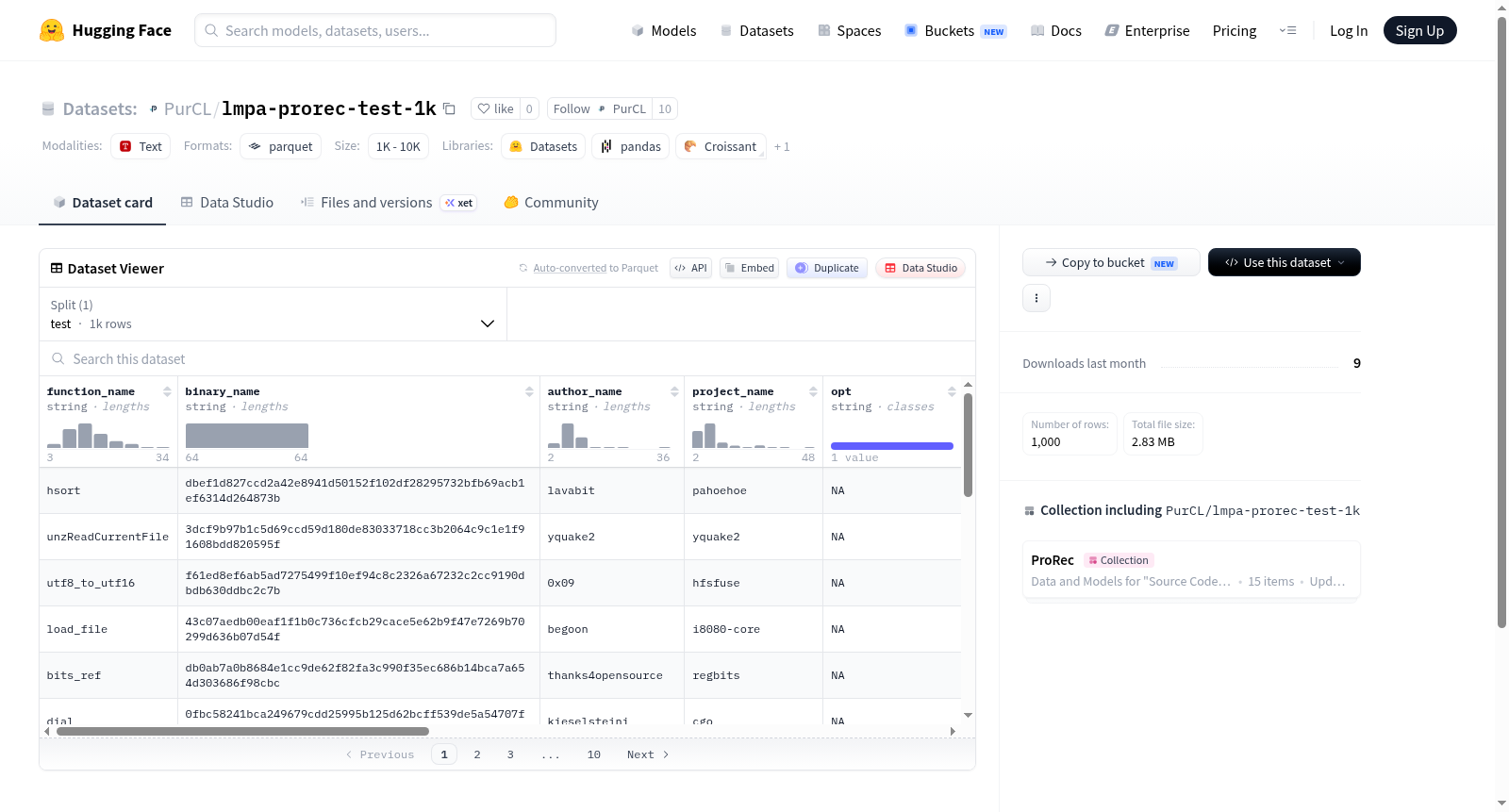Select the Text modality tag

[141, 146]
